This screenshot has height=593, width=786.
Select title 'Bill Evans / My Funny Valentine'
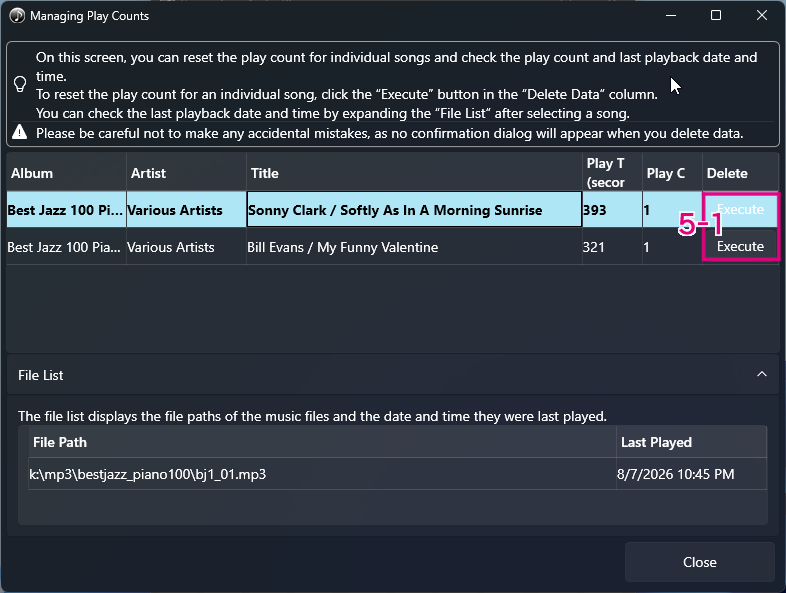(414, 247)
